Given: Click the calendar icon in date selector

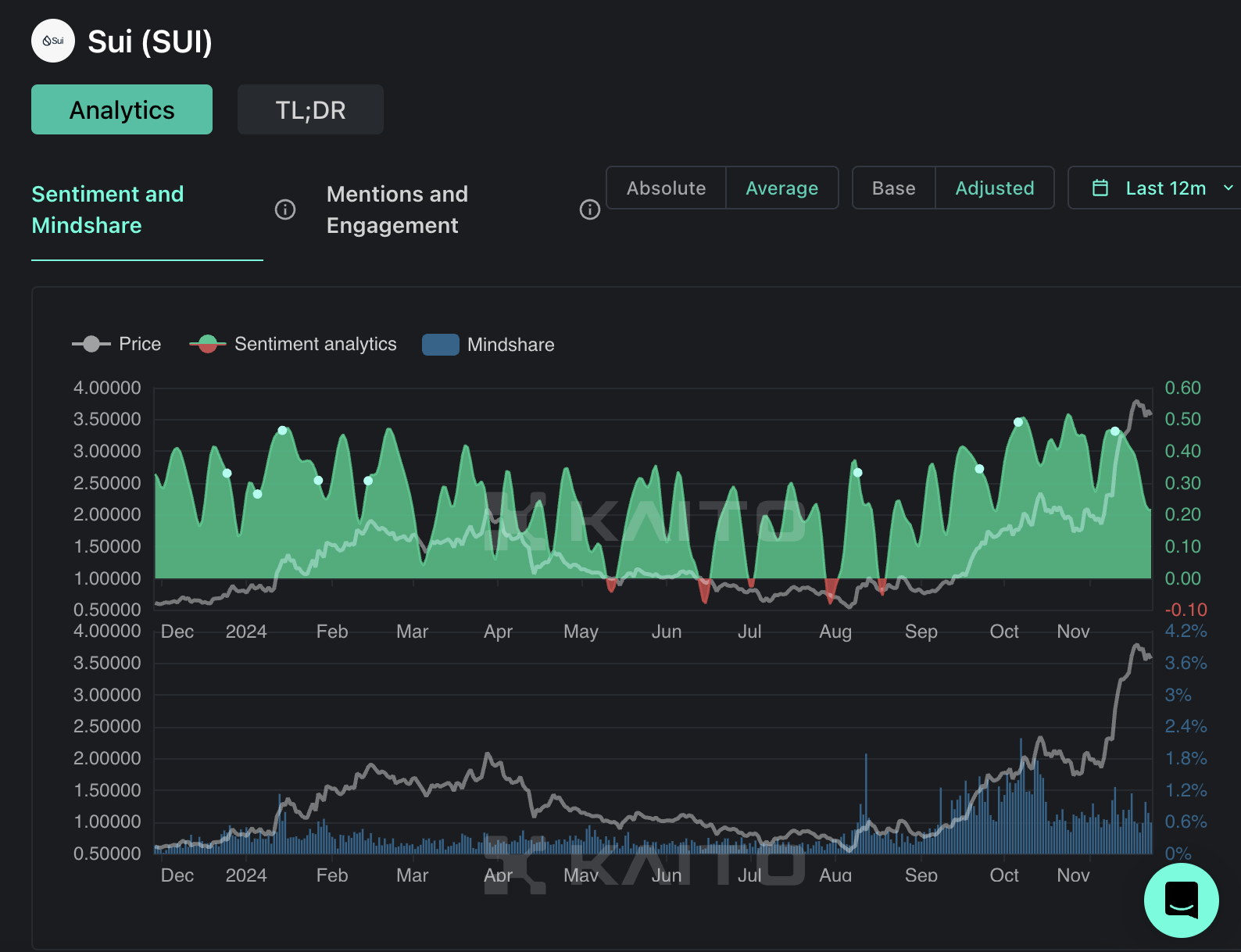Looking at the screenshot, I should pos(1100,188).
